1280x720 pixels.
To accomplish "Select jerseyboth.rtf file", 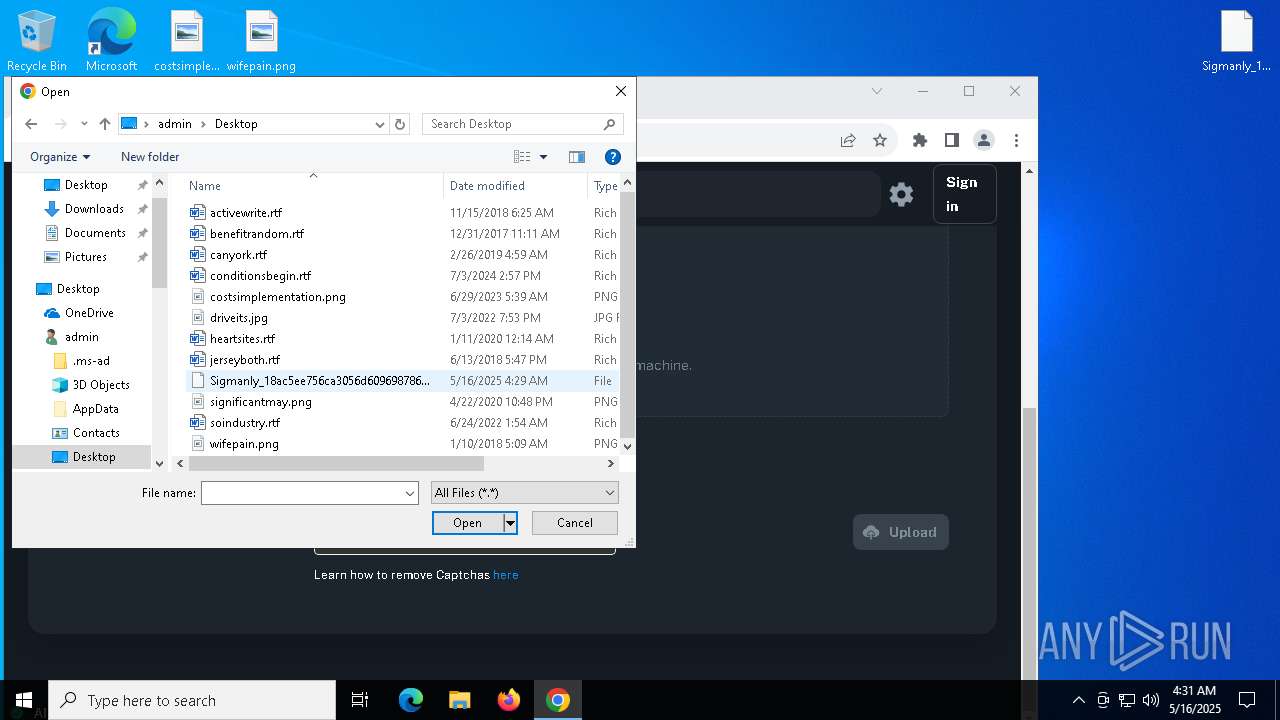I will point(244,360).
